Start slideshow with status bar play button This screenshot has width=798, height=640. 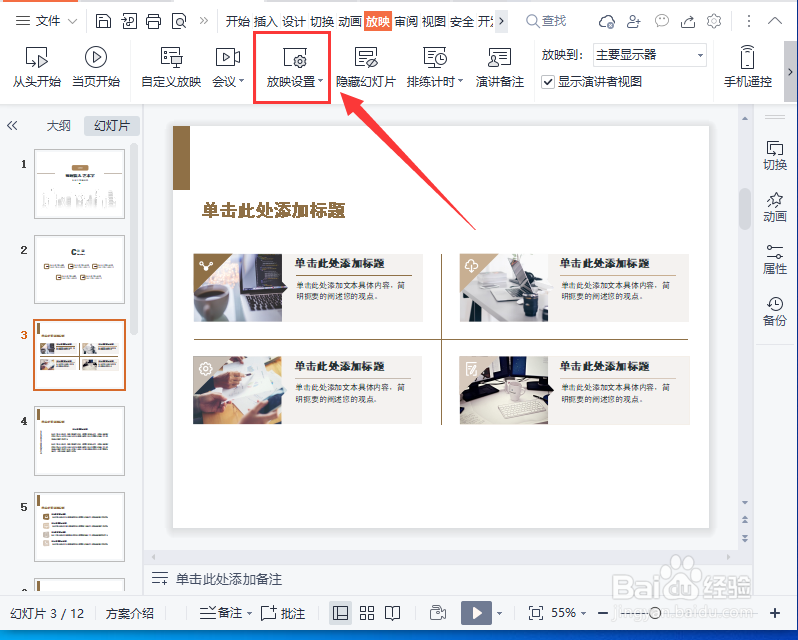pyautogui.click(x=476, y=613)
